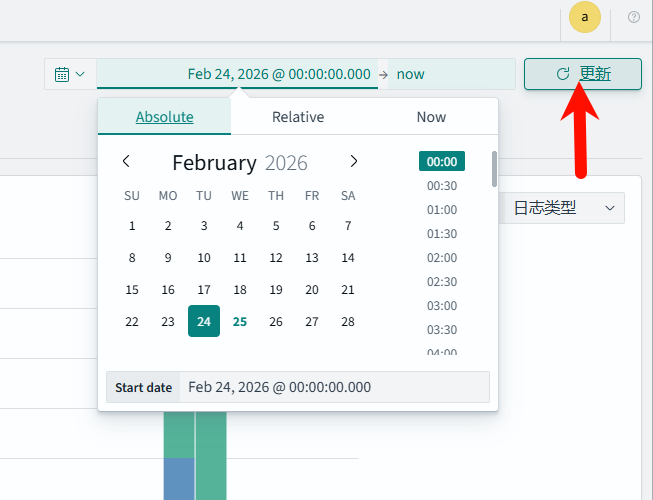Open the calendar quick menu icon
Image resolution: width=653 pixels, height=500 pixels.
click(69, 74)
